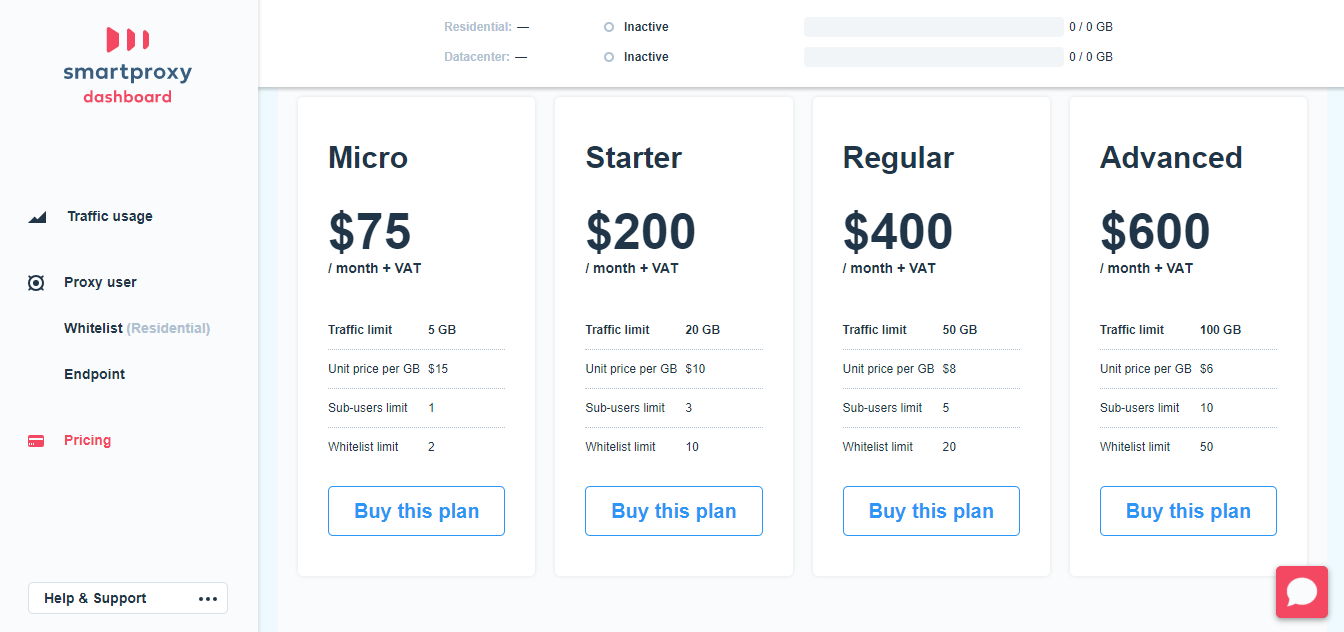Click the Residential usage progress bar
Image resolution: width=1344 pixels, height=632 pixels.
coord(933,26)
